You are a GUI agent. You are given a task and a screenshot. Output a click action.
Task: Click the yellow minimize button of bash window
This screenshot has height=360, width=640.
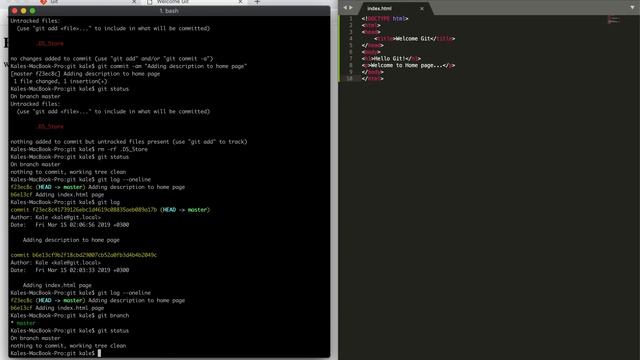(24, 11)
